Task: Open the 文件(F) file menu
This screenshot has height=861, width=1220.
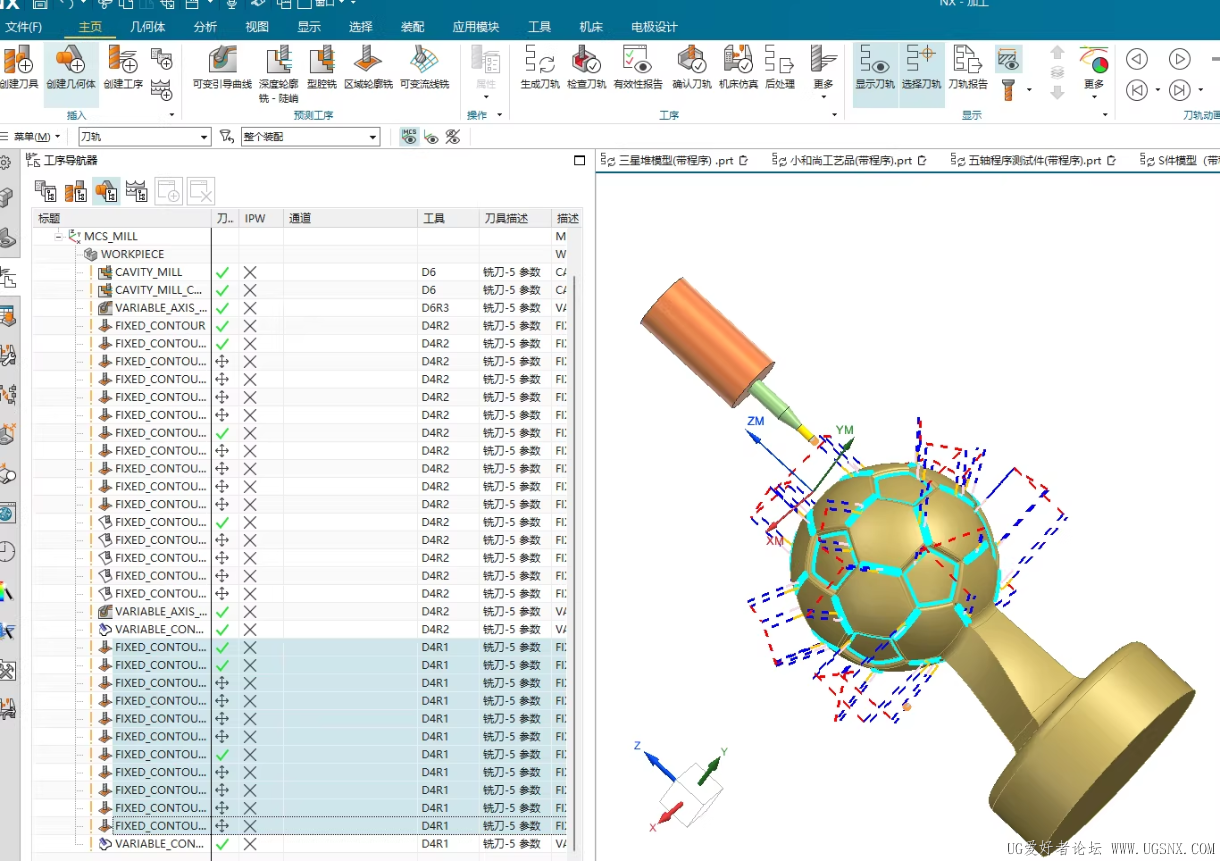Action: 24,27
